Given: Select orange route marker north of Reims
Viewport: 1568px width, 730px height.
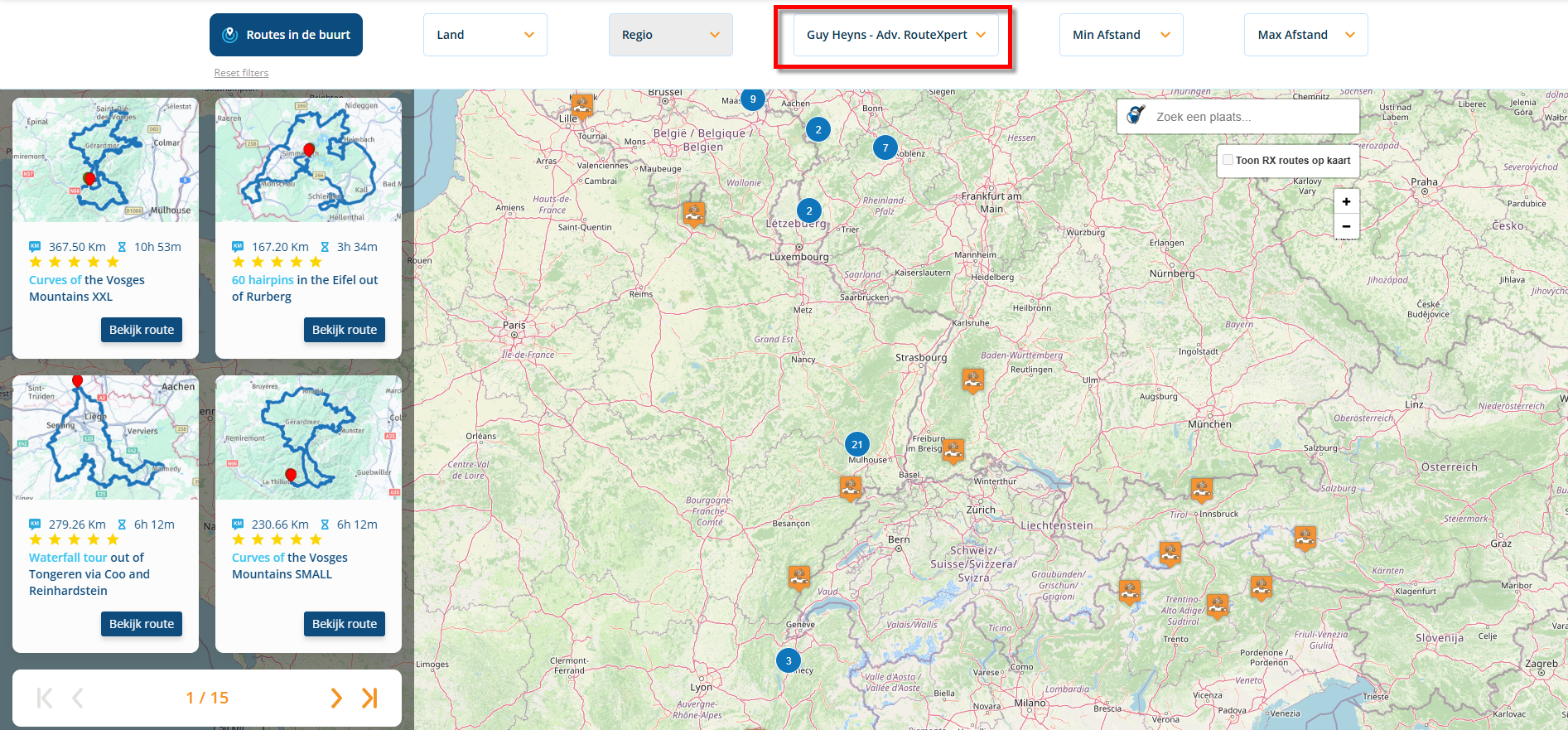Looking at the screenshot, I should tap(694, 214).
